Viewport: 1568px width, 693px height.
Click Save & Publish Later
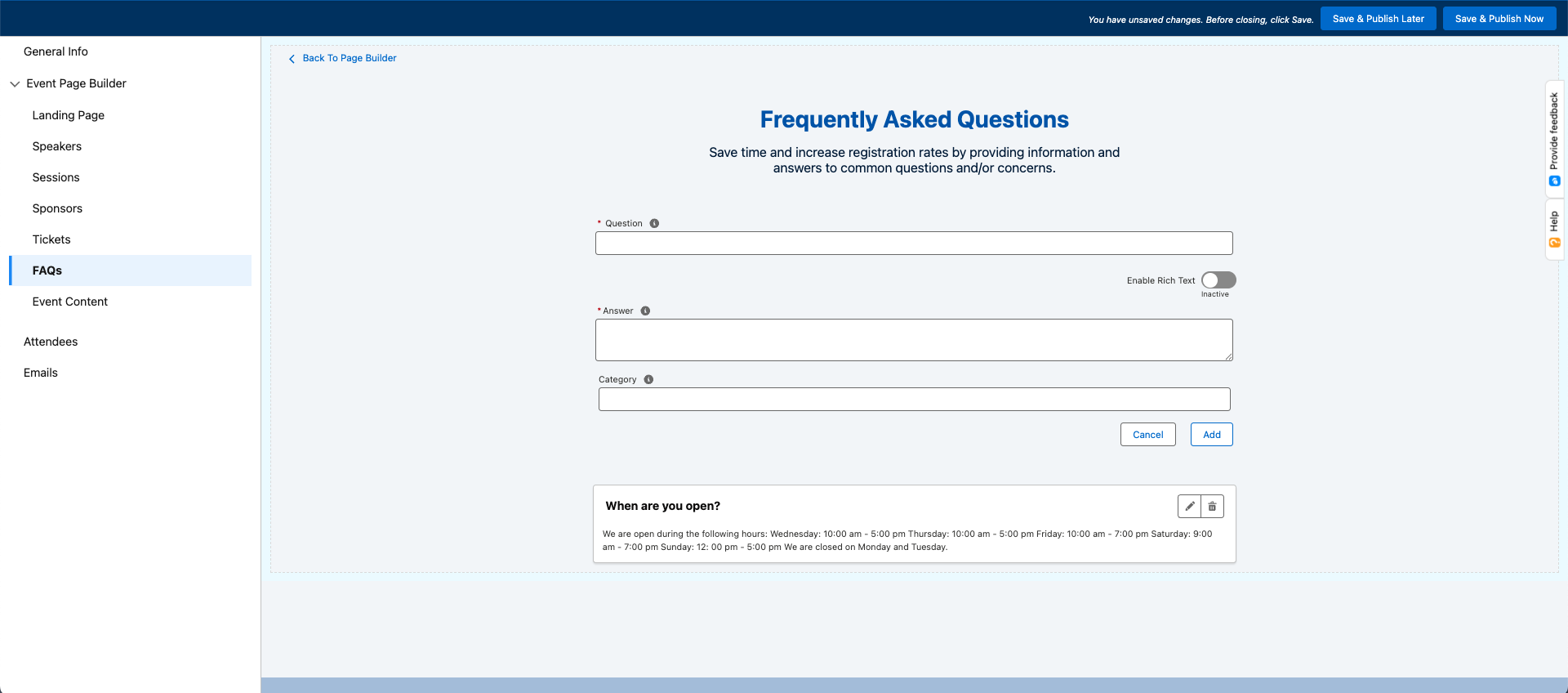[1379, 19]
